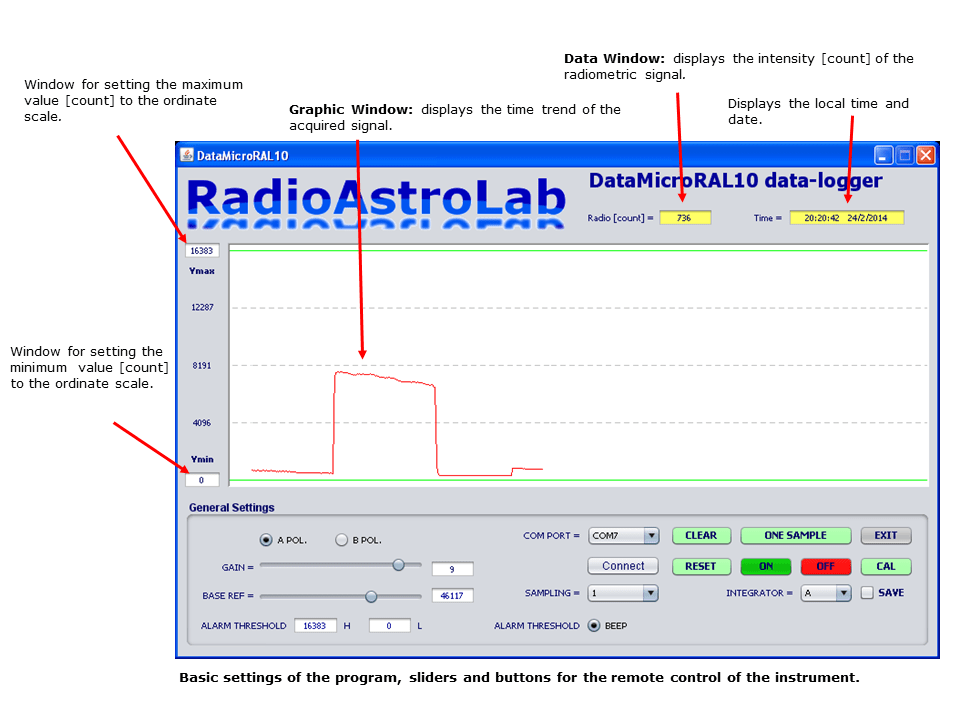Click the GAIN slider handle

click(x=398, y=565)
